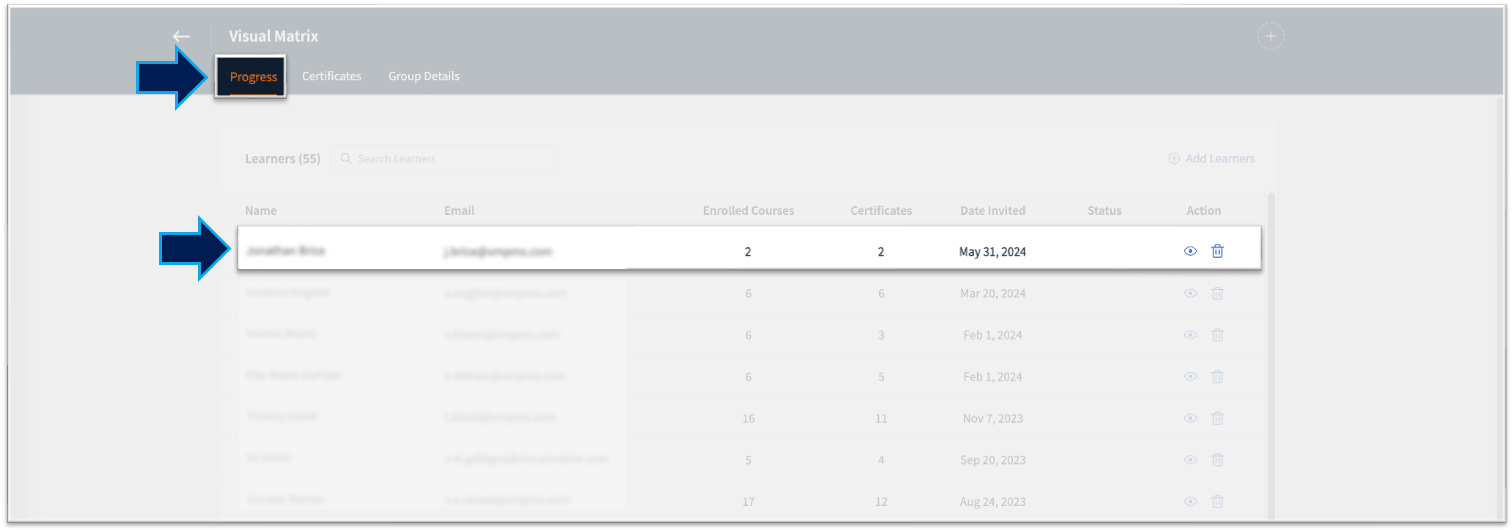The width and height of the screenshot is (1512, 530).
Task: Click the back arrow beside Visual Matrix
Action: pos(181,36)
